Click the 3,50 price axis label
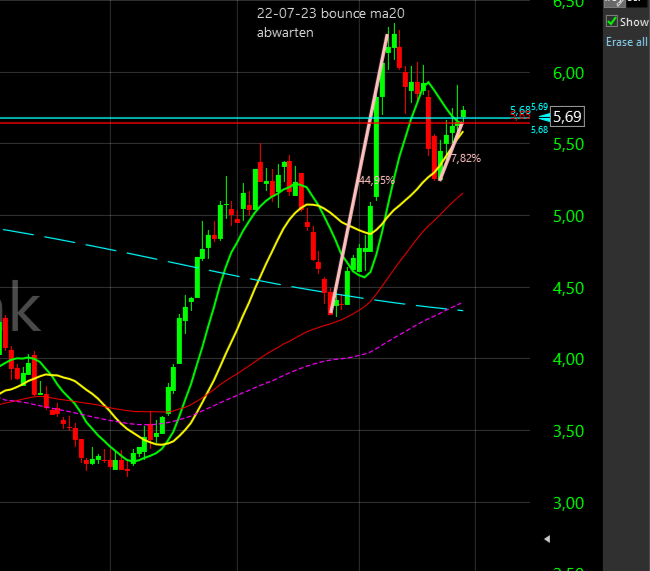The width and height of the screenshot is (650, 571). coord(568,431)
